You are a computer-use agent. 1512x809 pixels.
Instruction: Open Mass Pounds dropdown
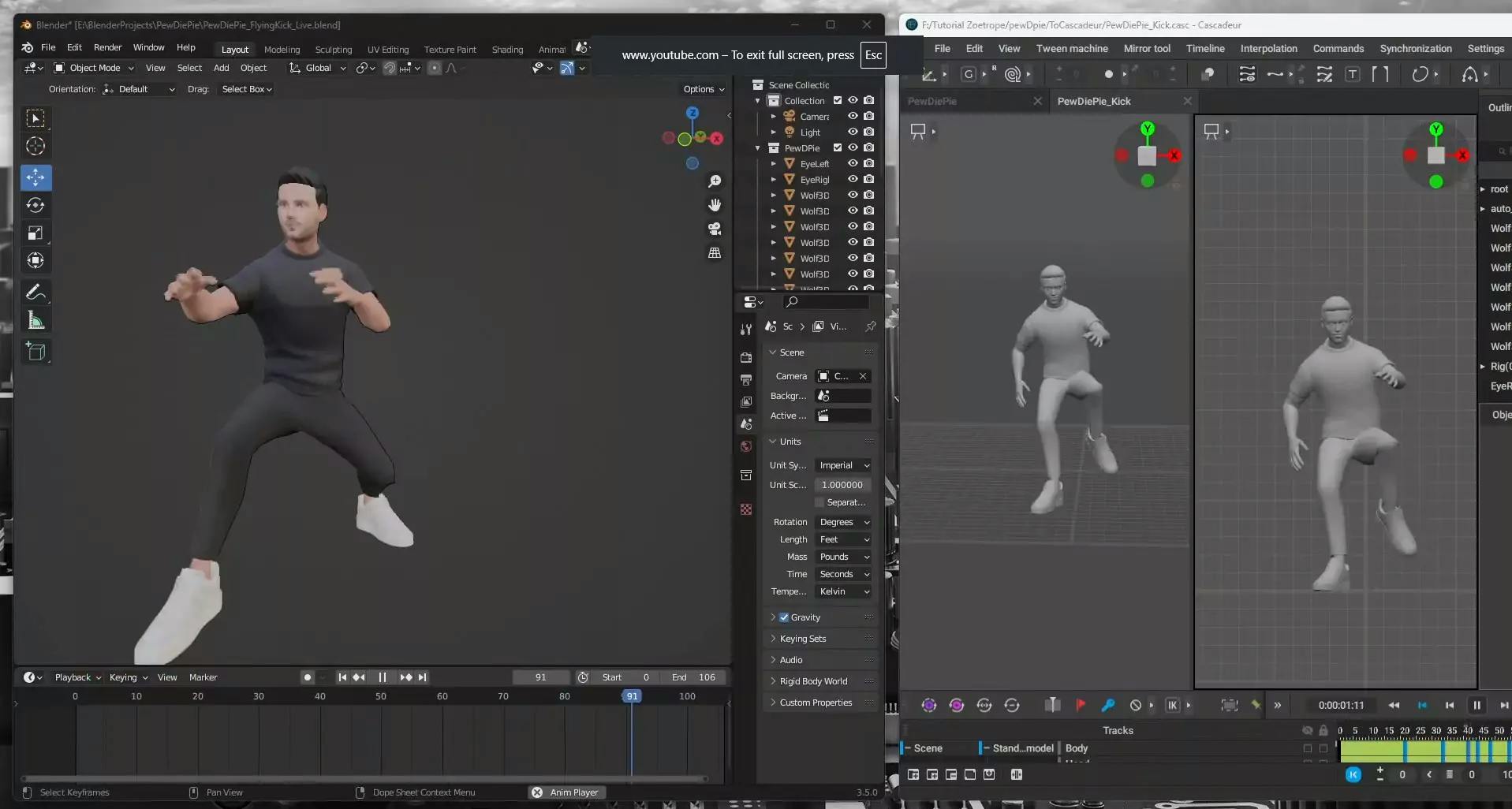tap(843, 557)
